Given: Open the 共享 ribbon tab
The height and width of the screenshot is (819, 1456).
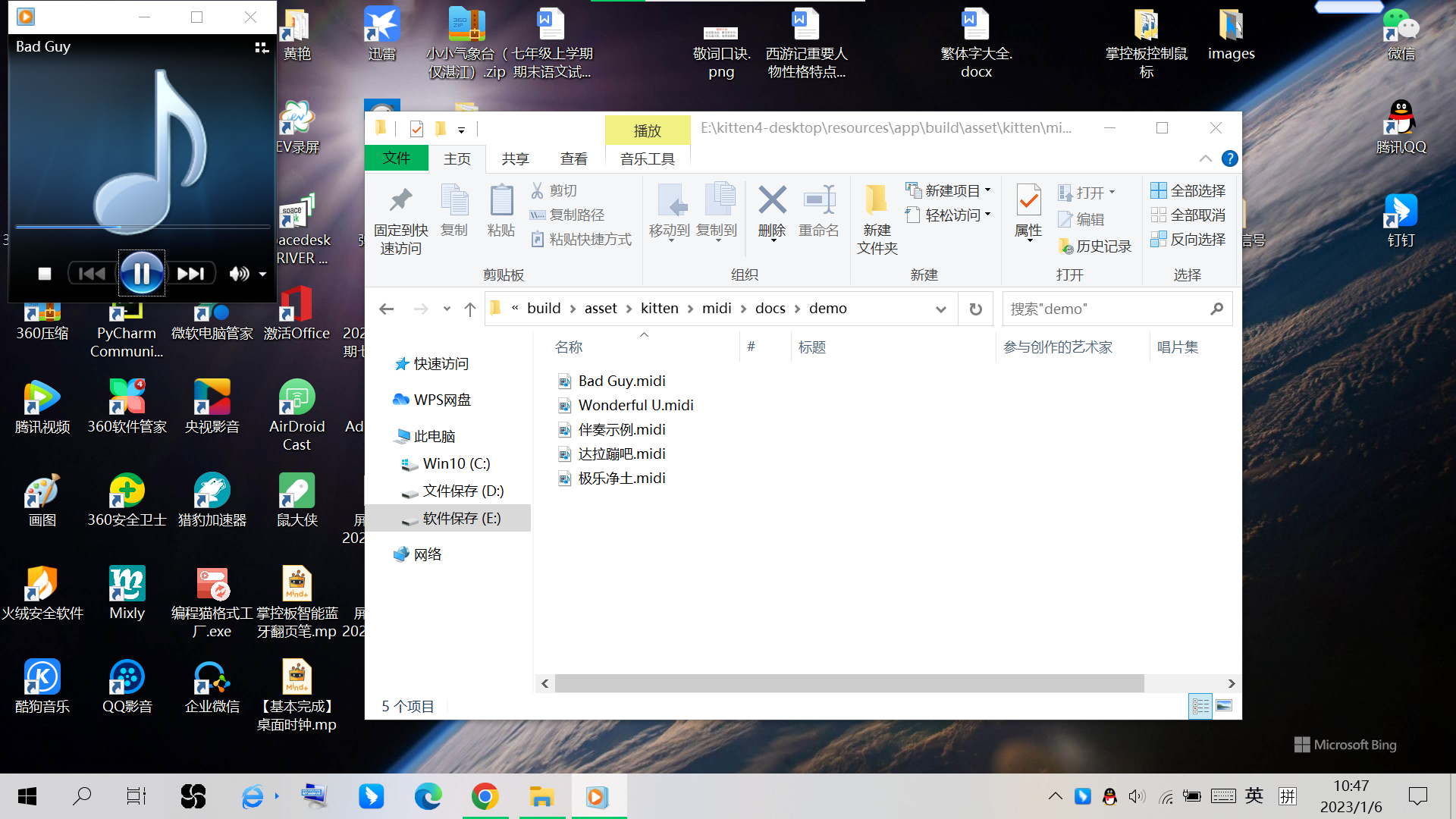Looking at the screenshot, I should (516, 158).
